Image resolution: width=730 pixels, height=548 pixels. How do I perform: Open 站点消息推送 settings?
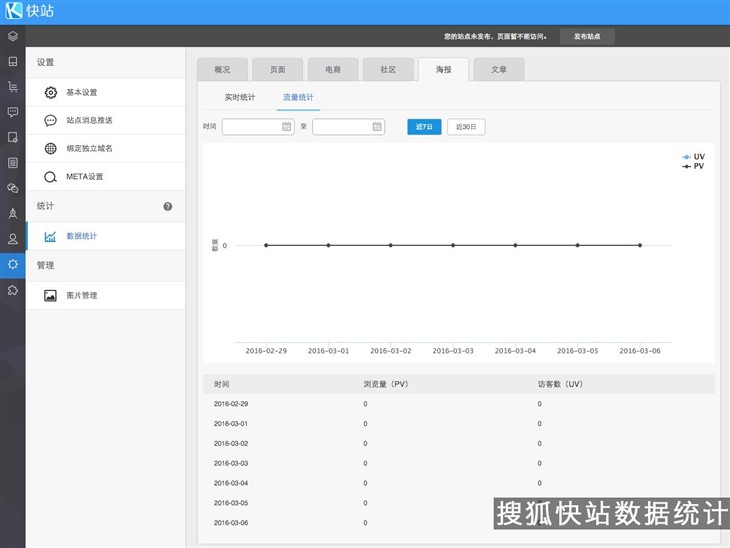click(106, 121)
